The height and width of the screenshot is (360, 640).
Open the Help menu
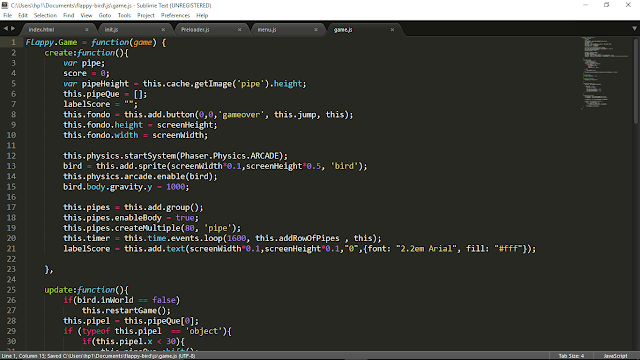202,16
